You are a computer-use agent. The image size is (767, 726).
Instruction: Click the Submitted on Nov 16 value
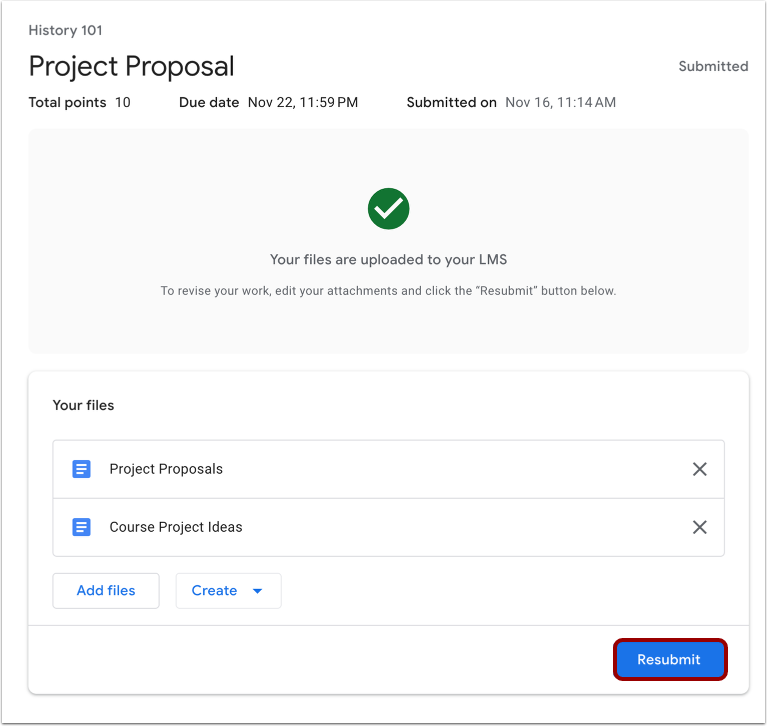click(560, 102)
